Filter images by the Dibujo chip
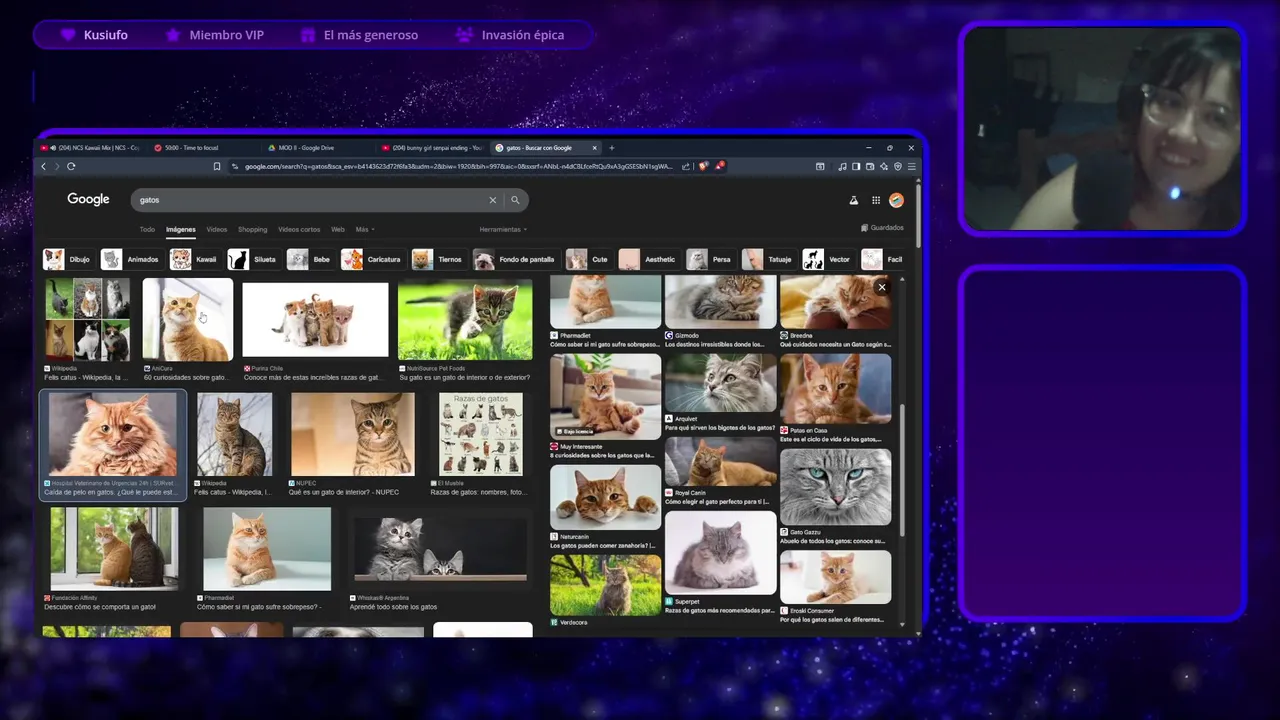This screenshot has height=720, width=1280. (67, 260)
